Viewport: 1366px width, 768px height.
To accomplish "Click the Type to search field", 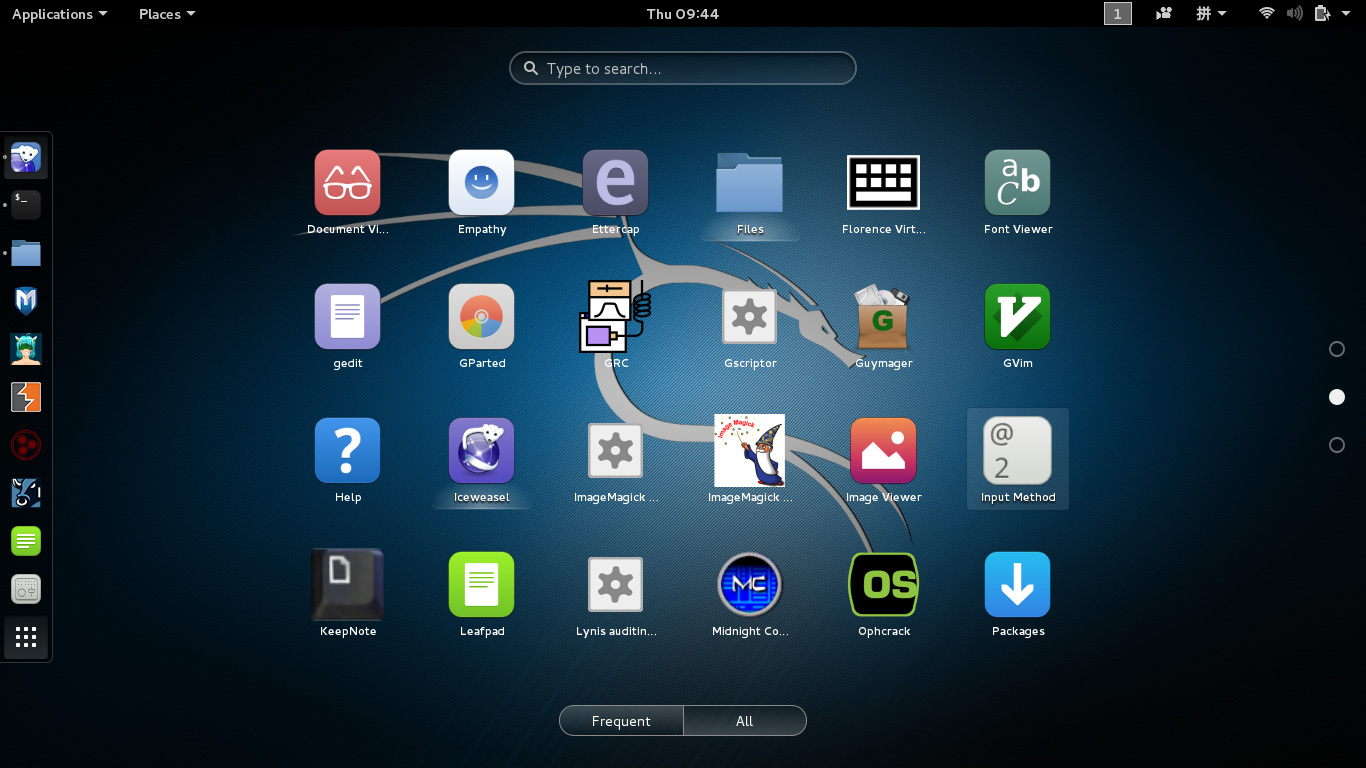I will click(x=683, y=68).
